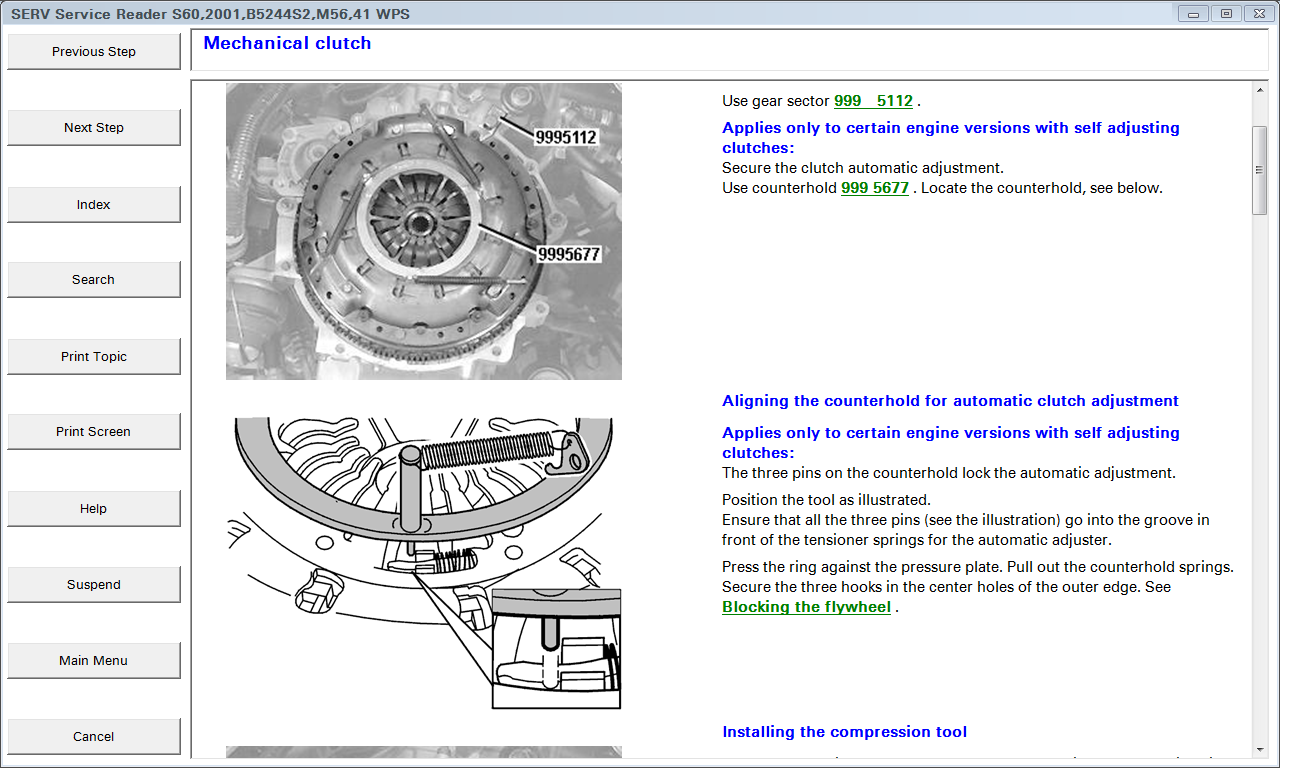Click the clutch photo with tool numbers
The height and width of the screenshot is (779, 1292).
pos(423,231)
